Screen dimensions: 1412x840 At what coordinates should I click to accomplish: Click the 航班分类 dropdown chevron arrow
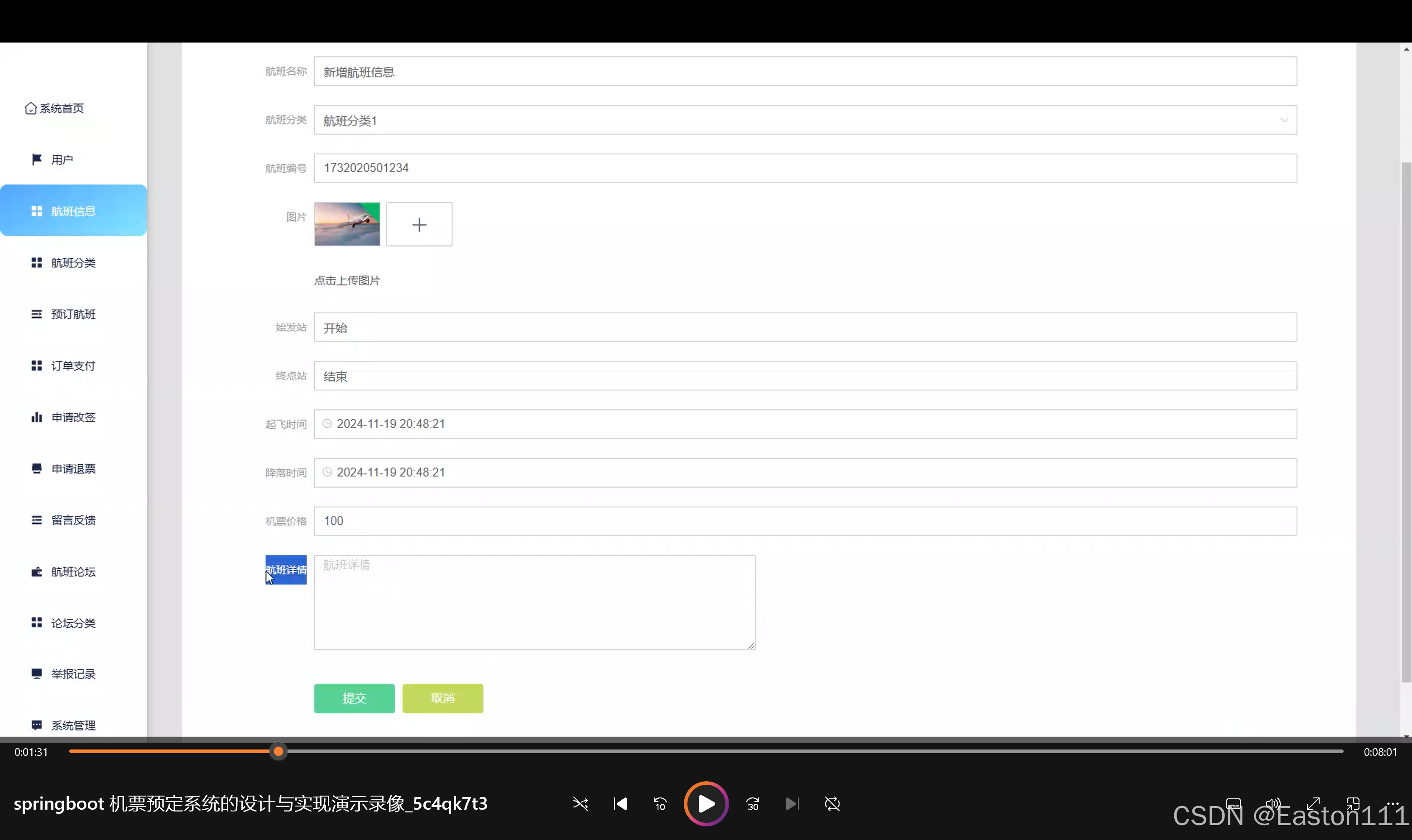[x=1284, y=120]
